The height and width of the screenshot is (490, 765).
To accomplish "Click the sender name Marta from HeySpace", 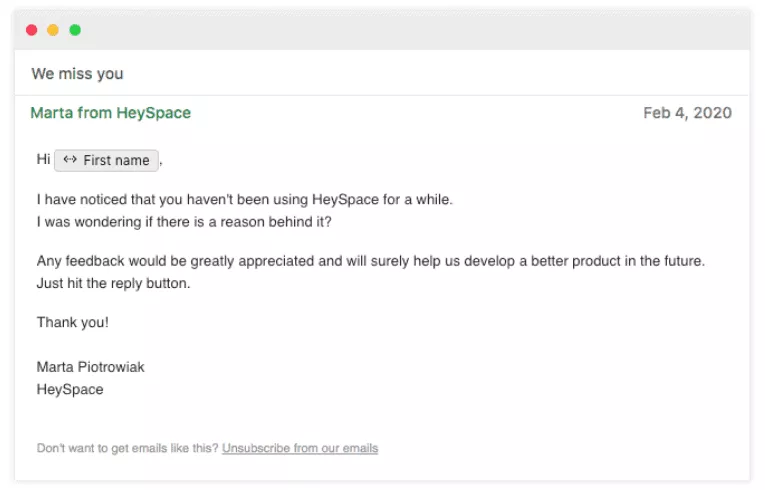I will pos(111,113).
